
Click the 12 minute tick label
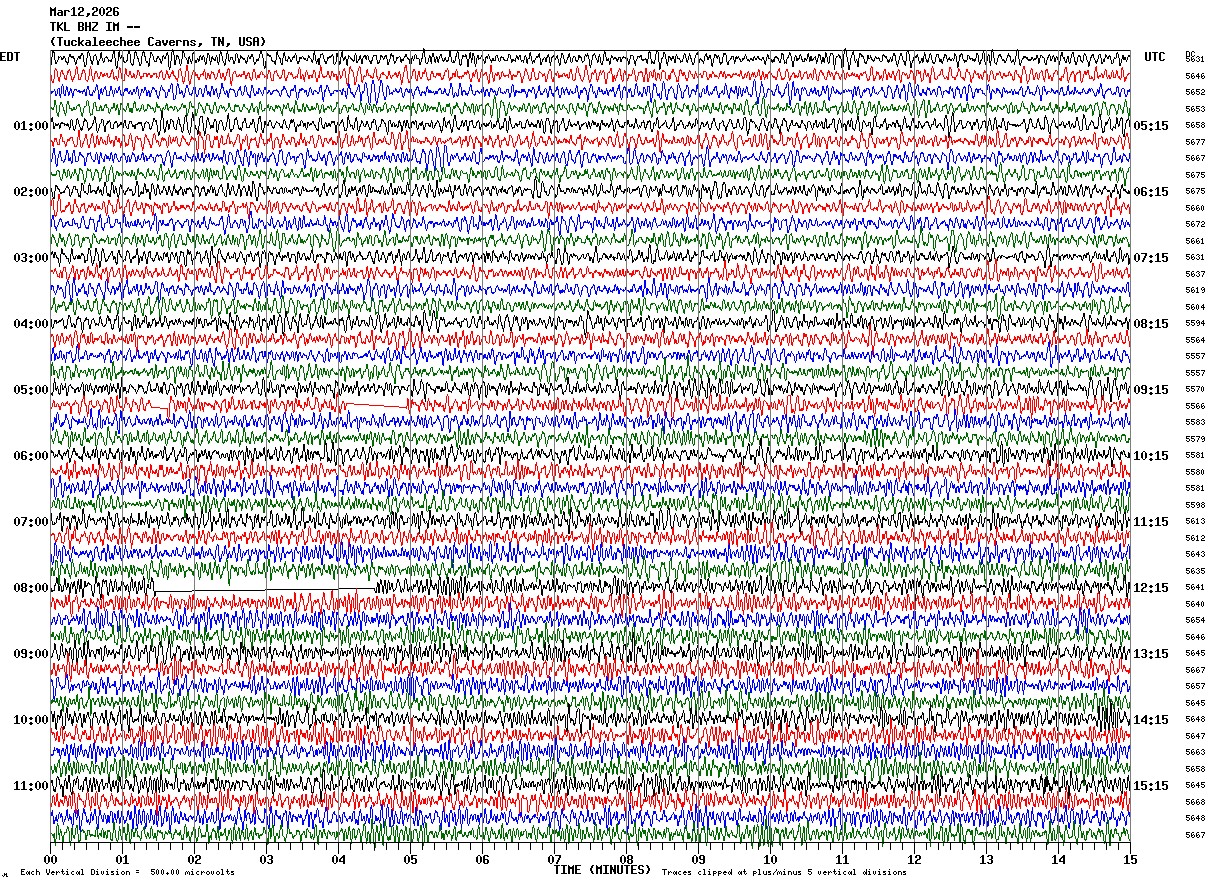pyautogui.click(x=915, y=859)
